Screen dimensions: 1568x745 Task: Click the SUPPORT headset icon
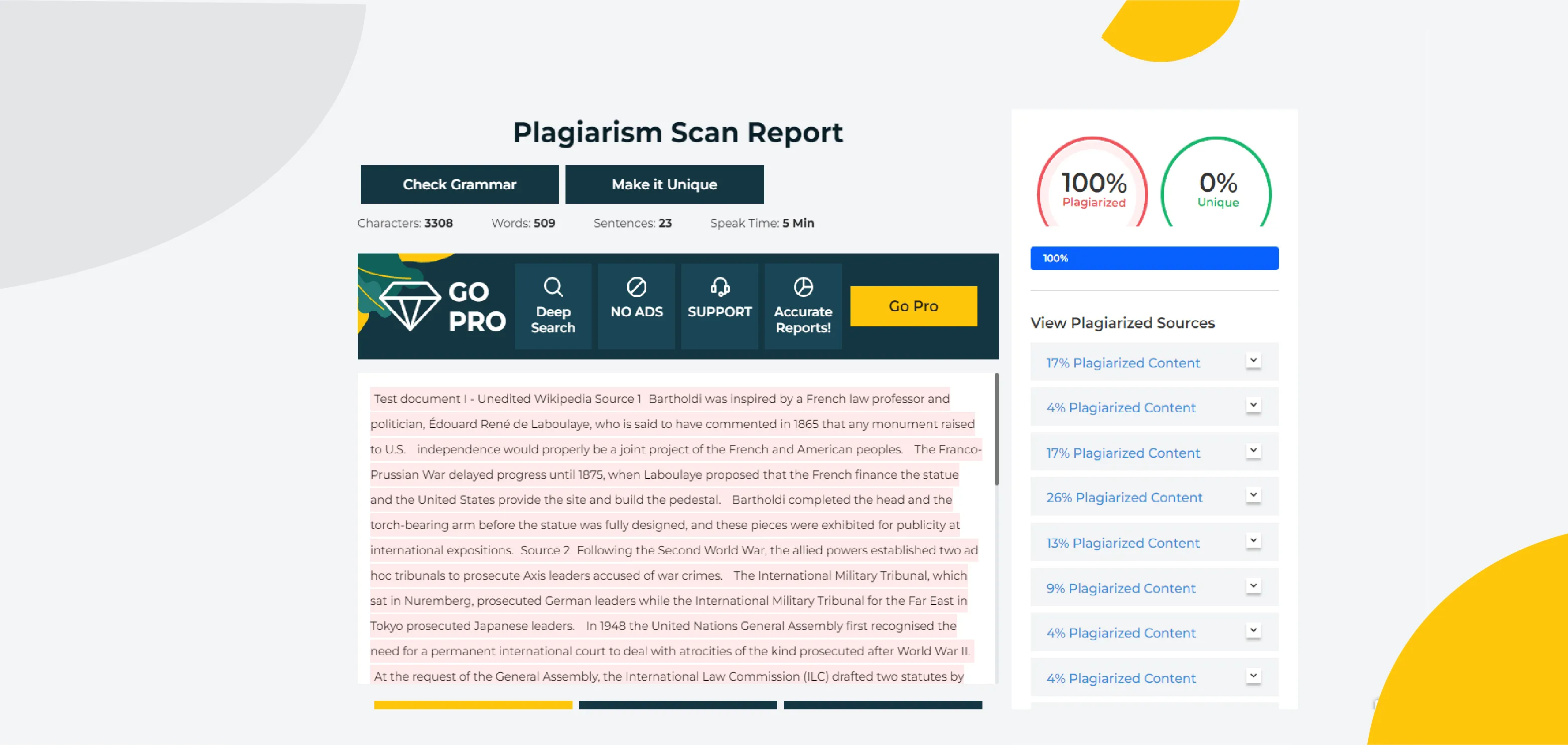click(720, 286)
